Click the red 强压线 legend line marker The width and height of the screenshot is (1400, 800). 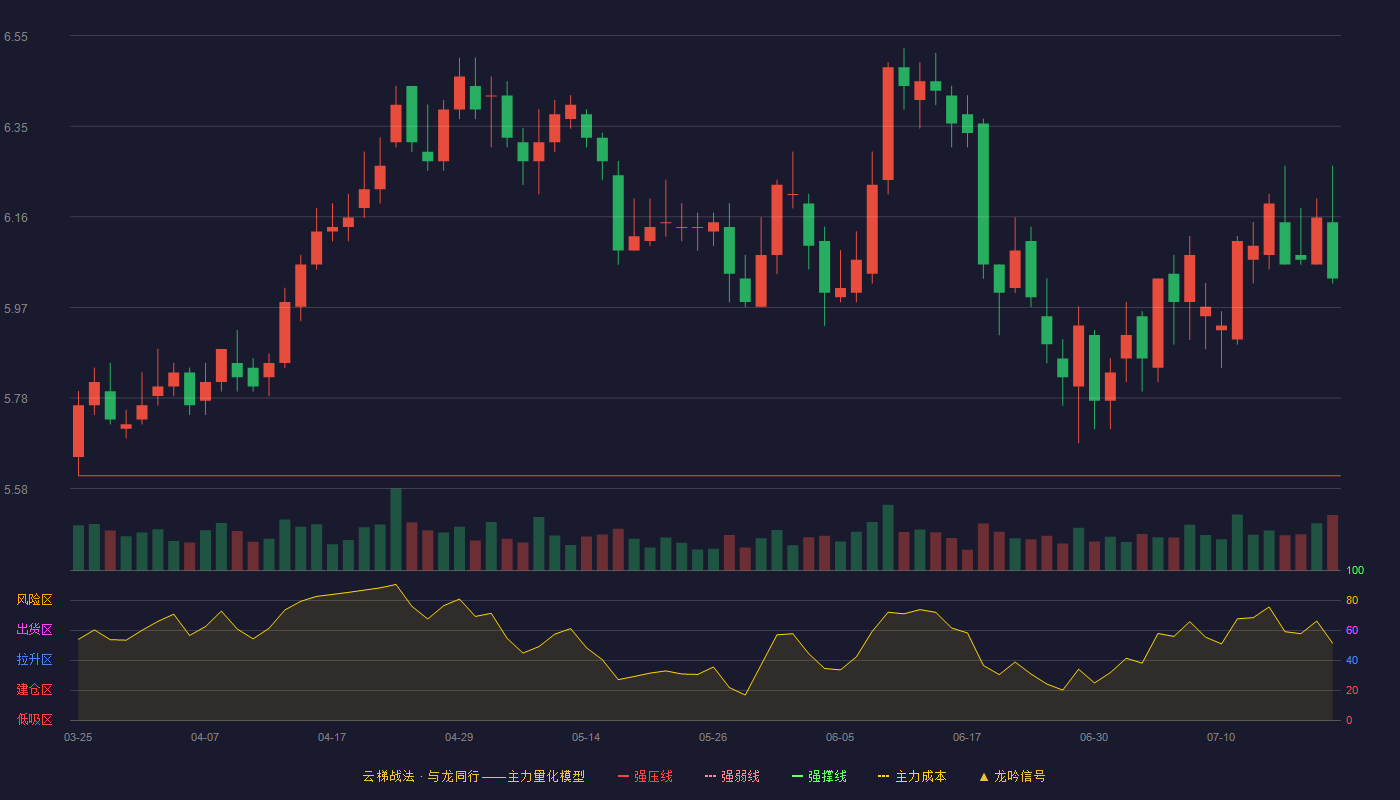(624, 776)
